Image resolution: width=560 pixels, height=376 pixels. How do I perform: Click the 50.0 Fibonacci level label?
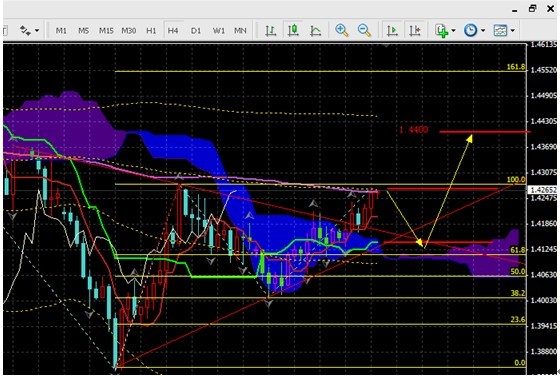click(518, 271)
